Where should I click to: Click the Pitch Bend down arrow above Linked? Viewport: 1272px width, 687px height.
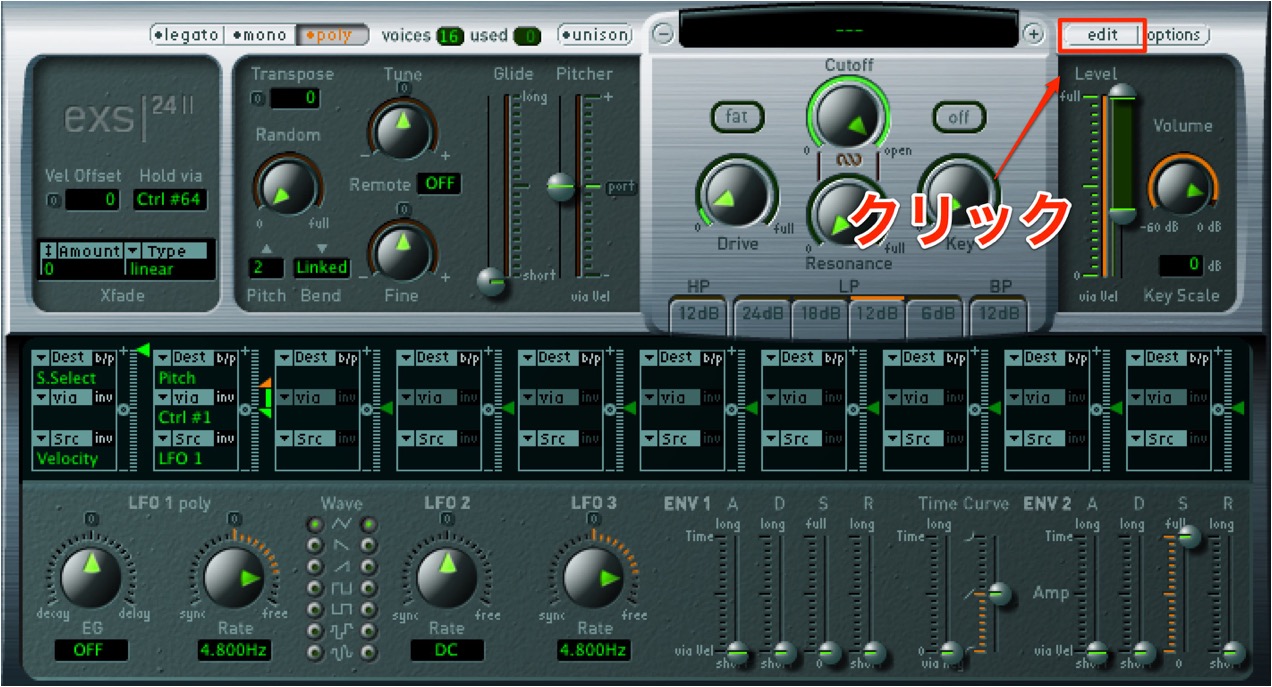pyautogui.click(x=322, y=248)
